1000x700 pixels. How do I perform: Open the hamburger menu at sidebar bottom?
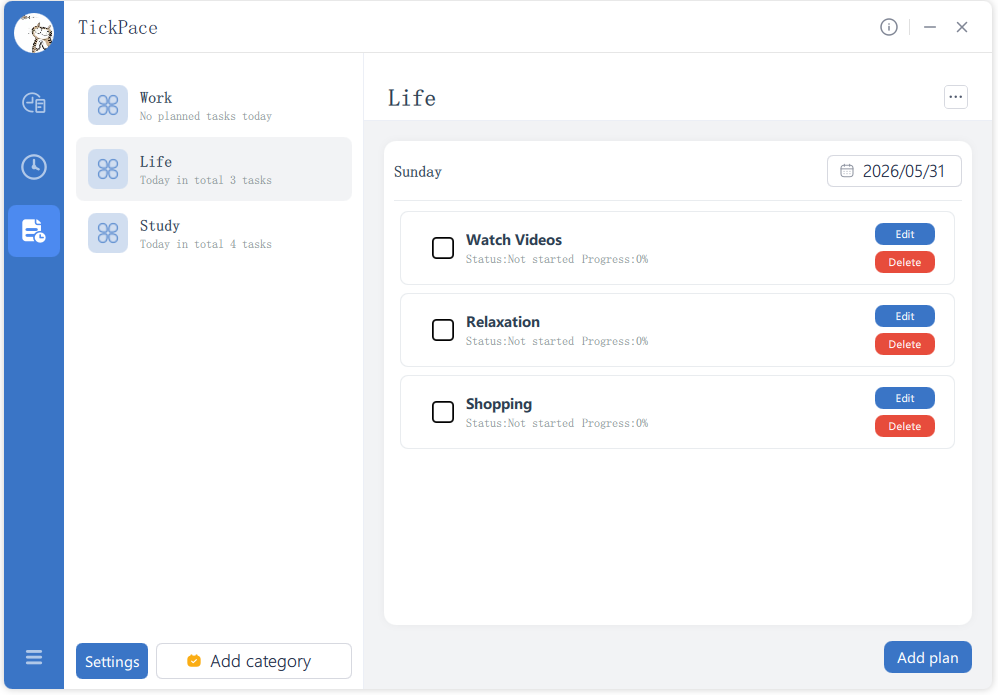[x=34, y=657]
